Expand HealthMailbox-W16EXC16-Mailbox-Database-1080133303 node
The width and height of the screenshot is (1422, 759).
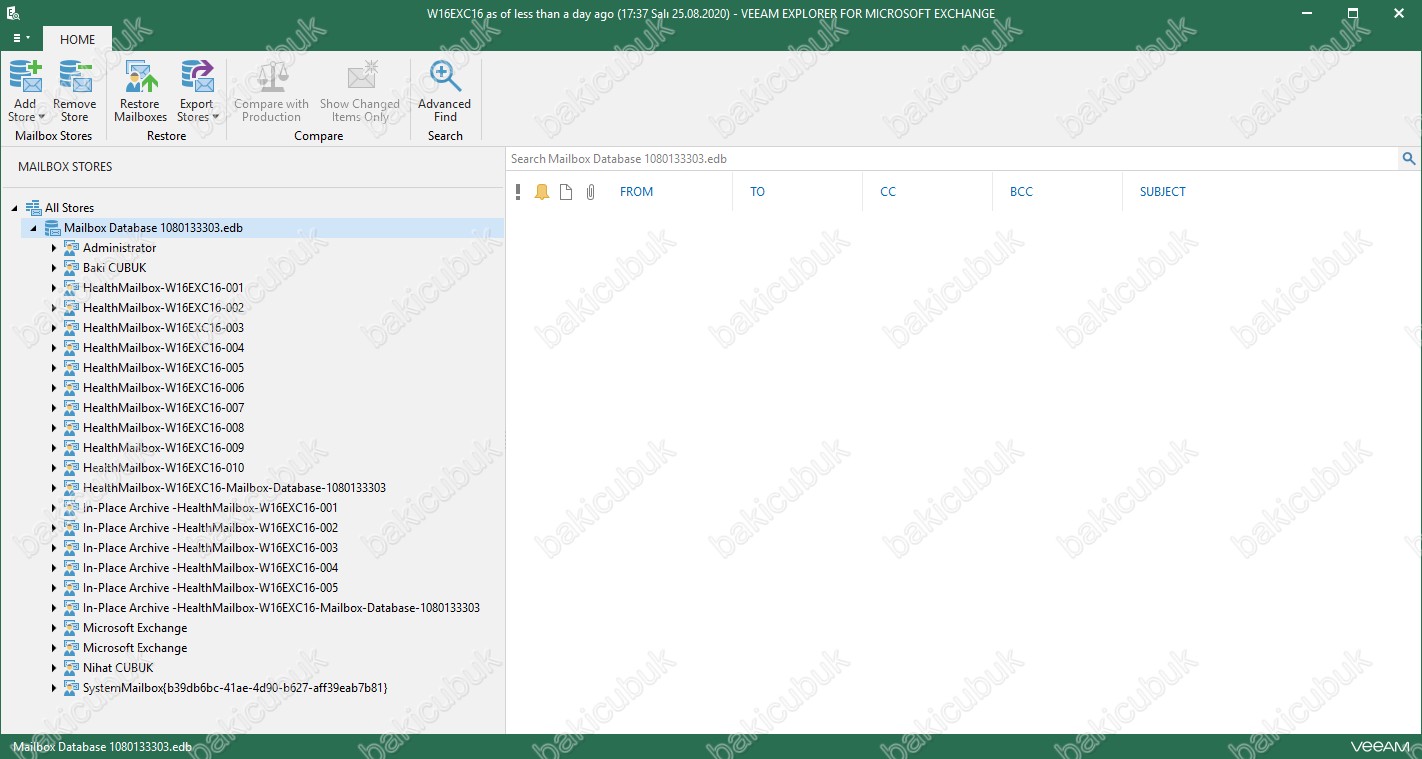point(54,488)
